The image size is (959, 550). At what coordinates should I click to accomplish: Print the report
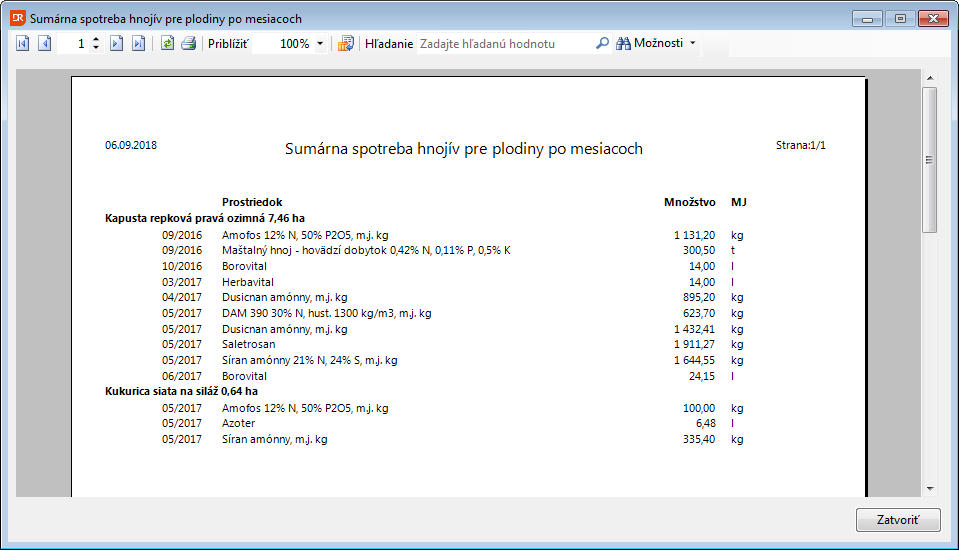188,43
